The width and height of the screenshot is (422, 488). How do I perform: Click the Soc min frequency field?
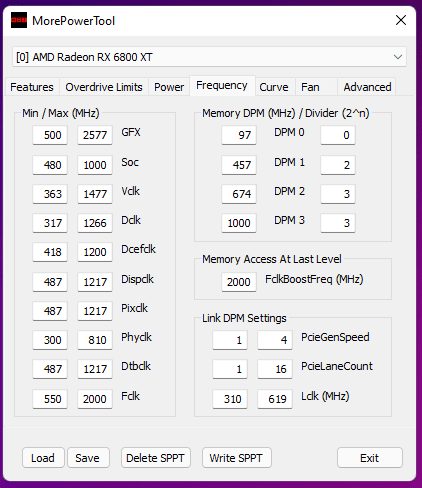click(50, 165)
